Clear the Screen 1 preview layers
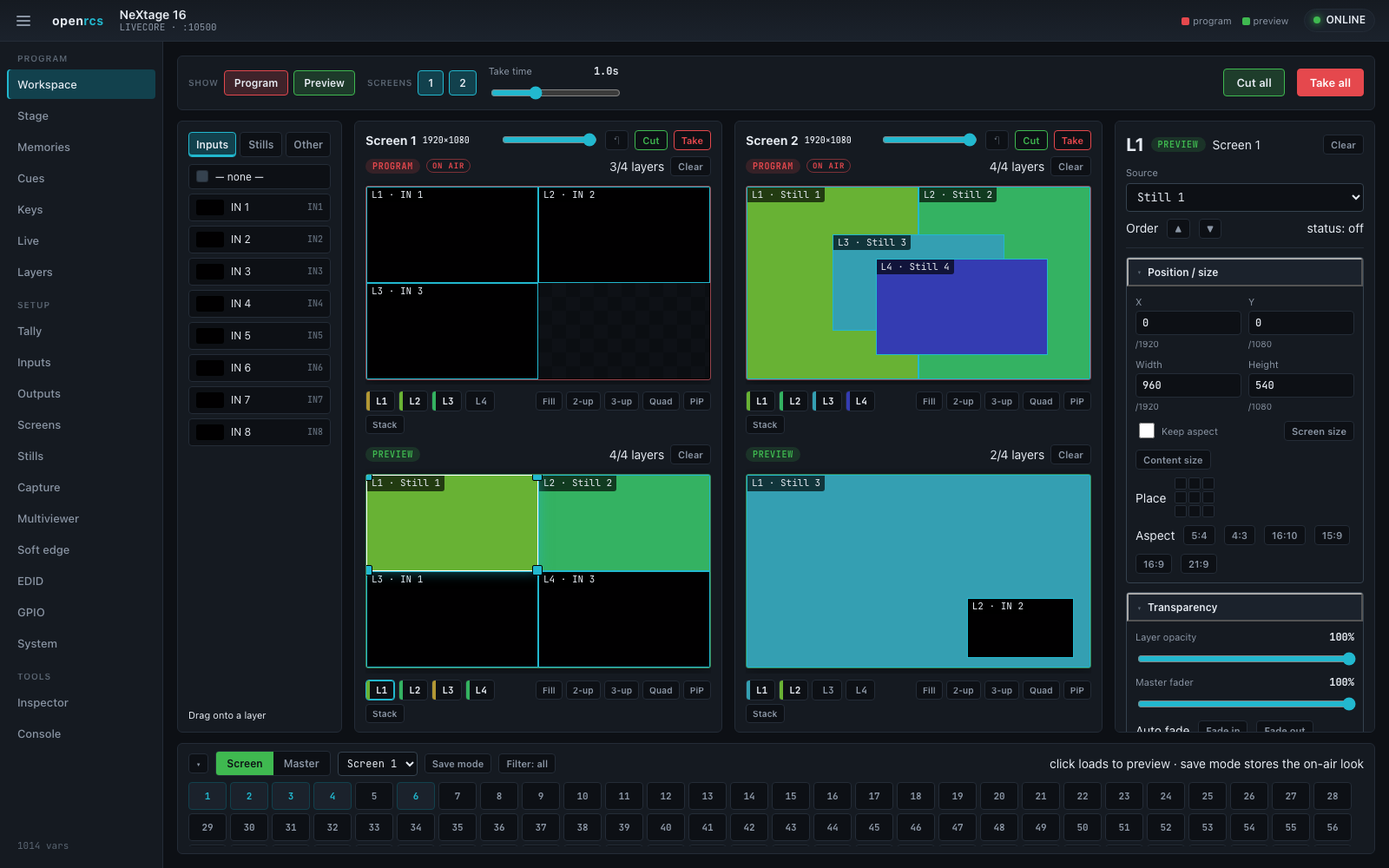 (x=690, y=455)
